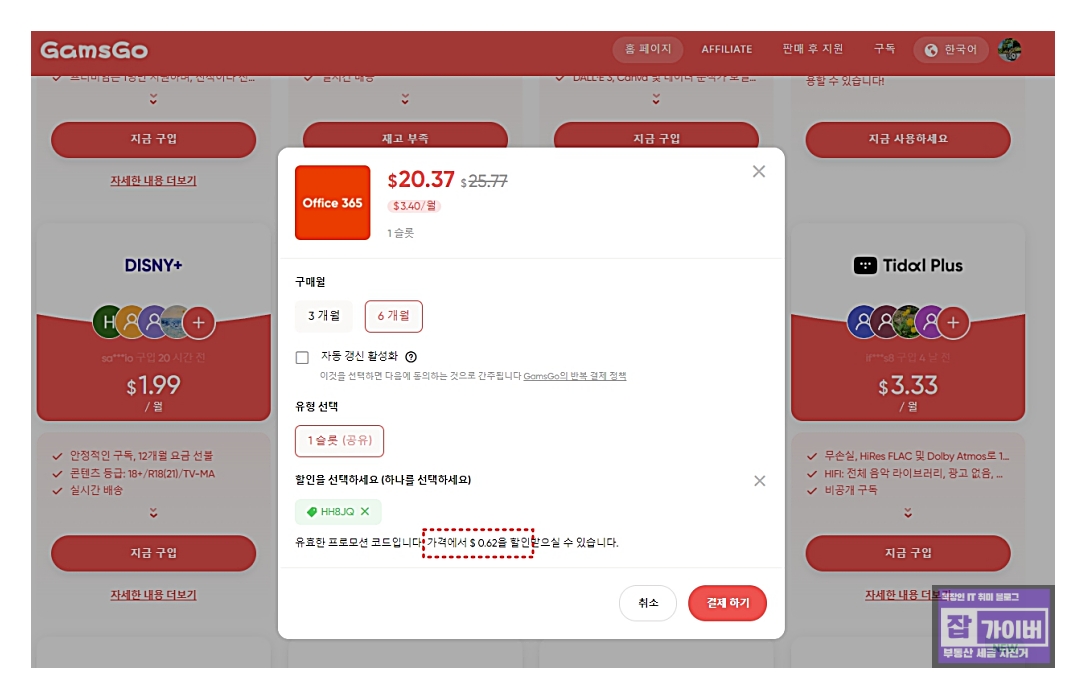Open the 구독 nav item
1086x699 pixels.
point(884,48)
